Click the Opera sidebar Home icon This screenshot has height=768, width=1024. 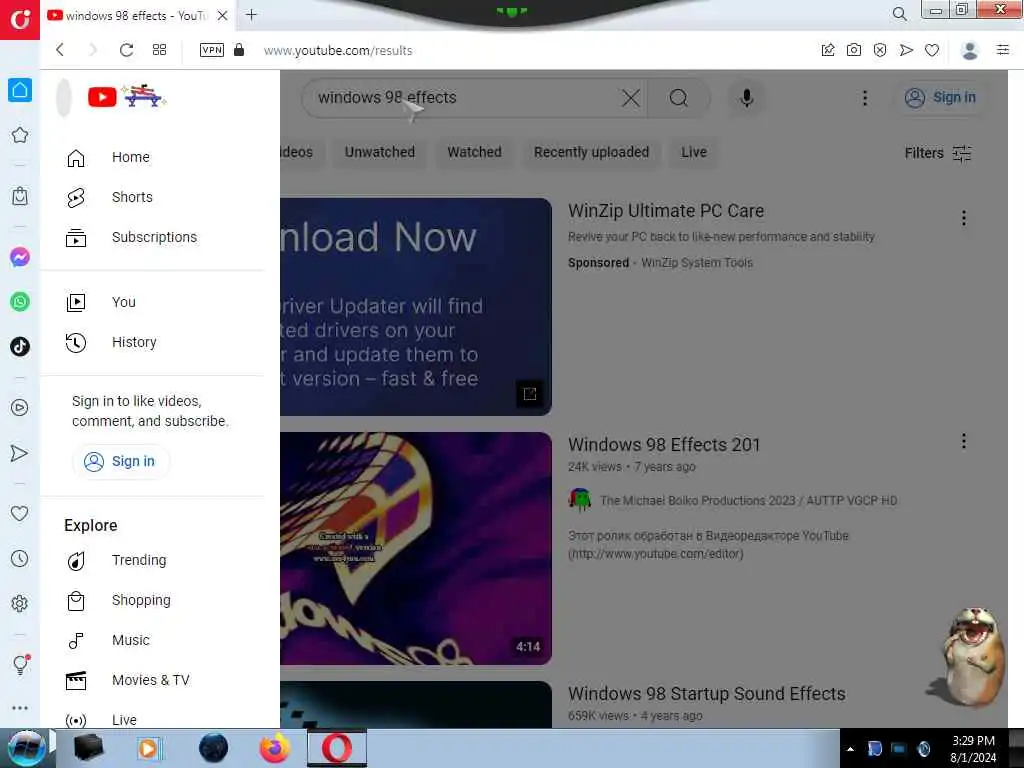tap(20, 90)
